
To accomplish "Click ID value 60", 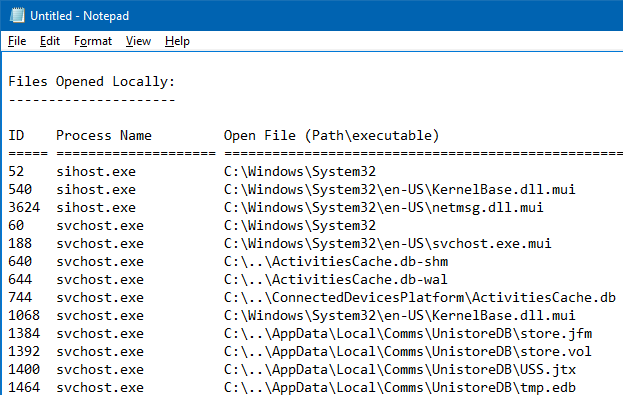I will [x=16, y=226].
